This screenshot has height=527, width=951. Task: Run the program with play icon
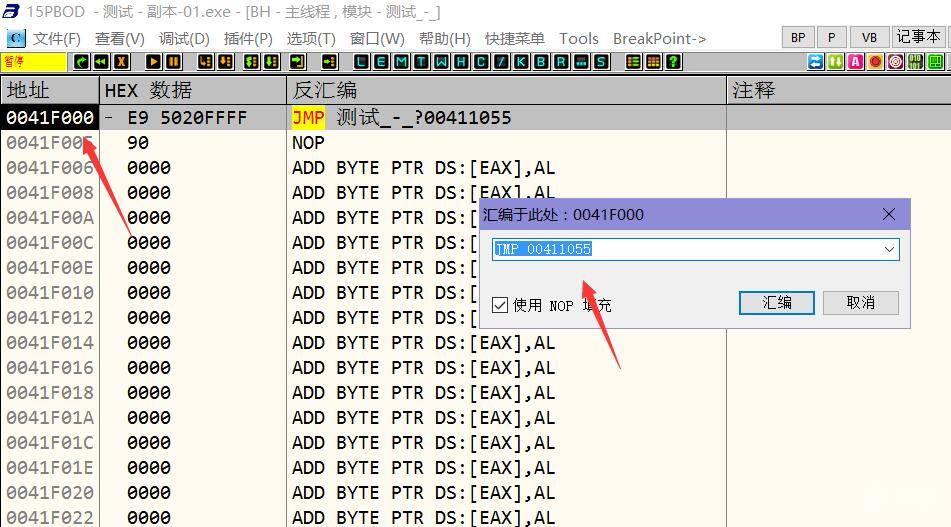[x=154, y=62]
